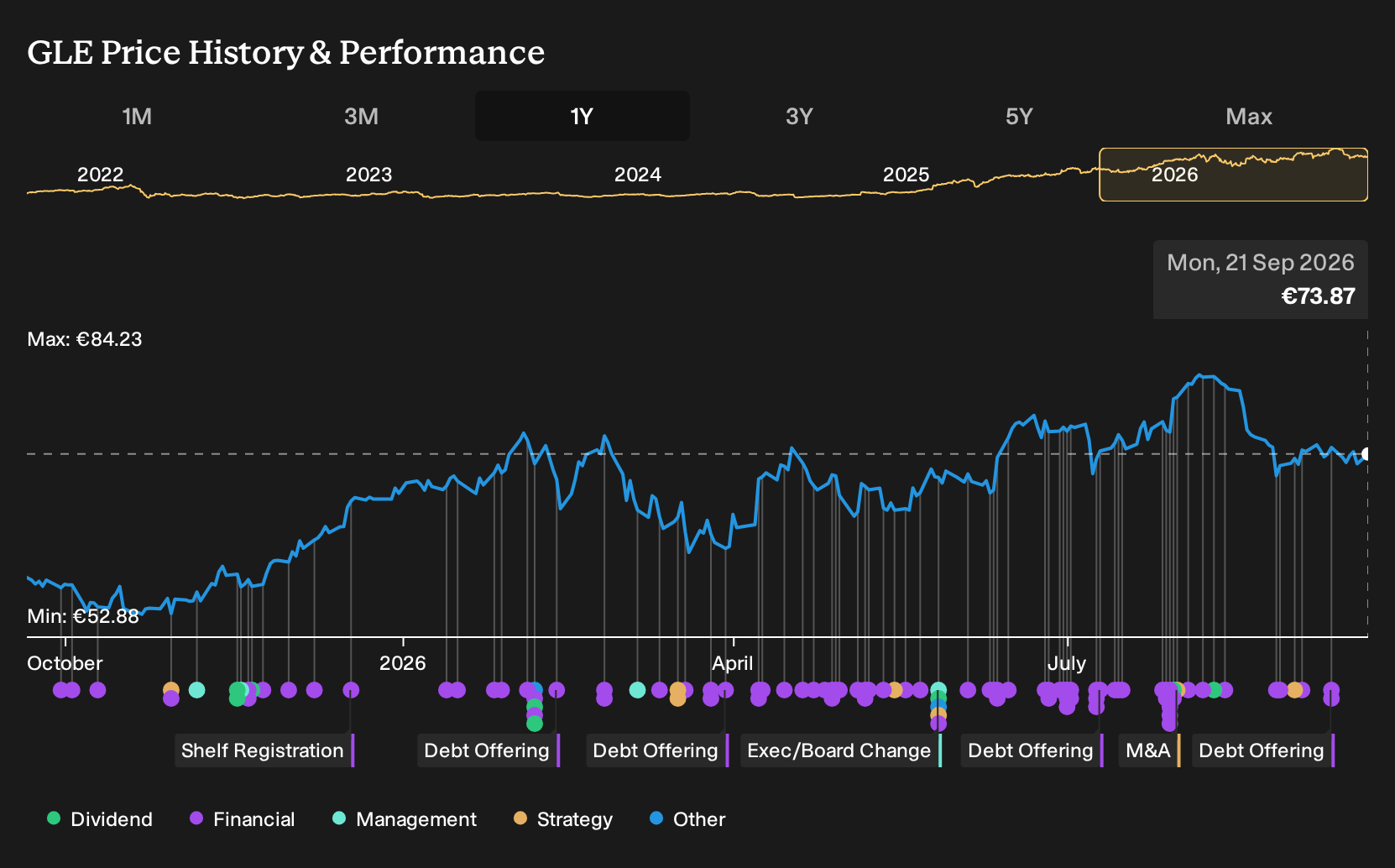This screenshot has width=1395, height=868.
Task: Click the orange Strategy legend dot
Action: (x=520, y=818)
